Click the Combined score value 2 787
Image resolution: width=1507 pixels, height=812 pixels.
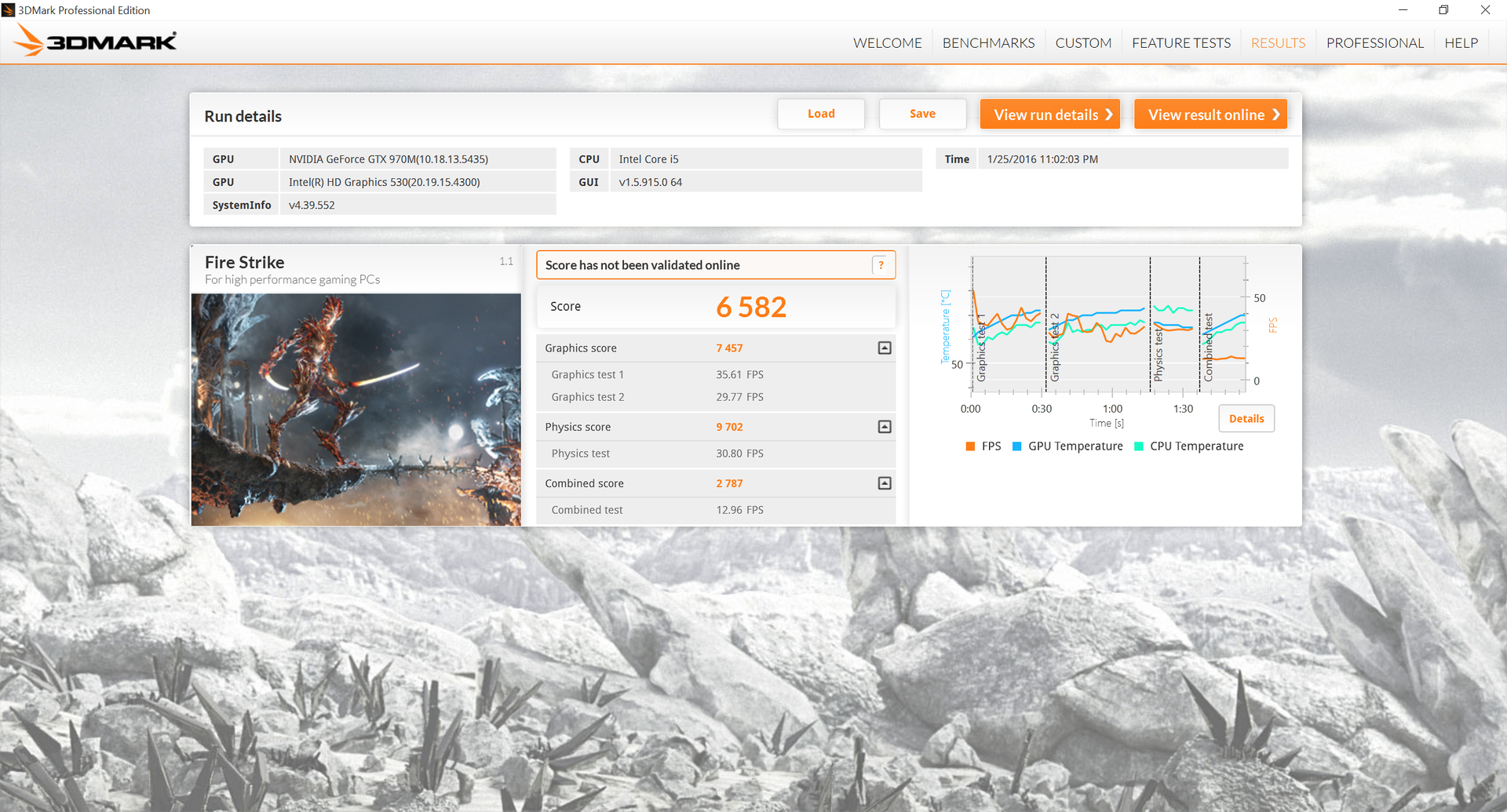729,483
